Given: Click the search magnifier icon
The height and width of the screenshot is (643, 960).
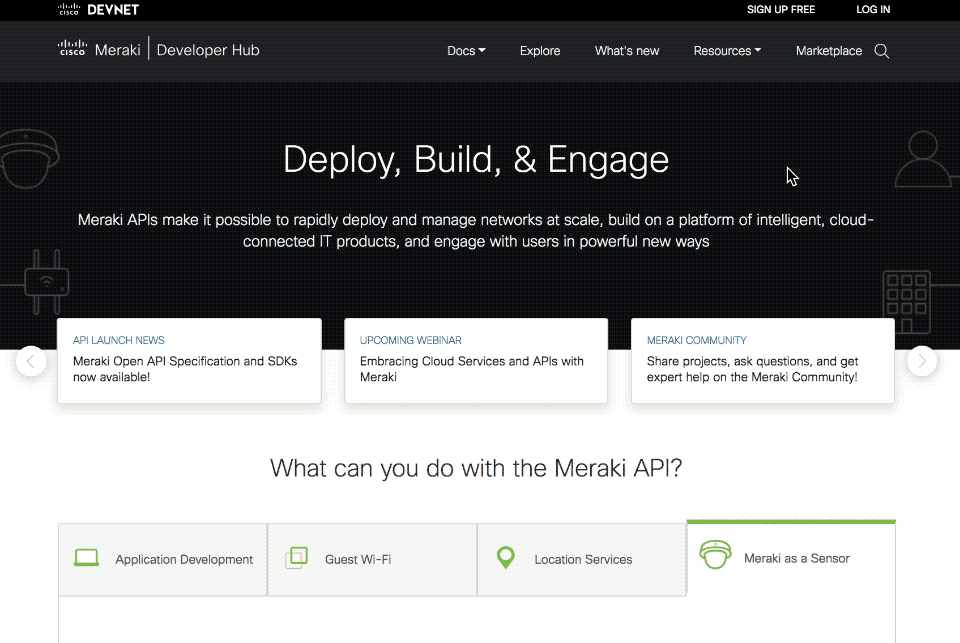Looking at the screenshot, I should (882, 51).
